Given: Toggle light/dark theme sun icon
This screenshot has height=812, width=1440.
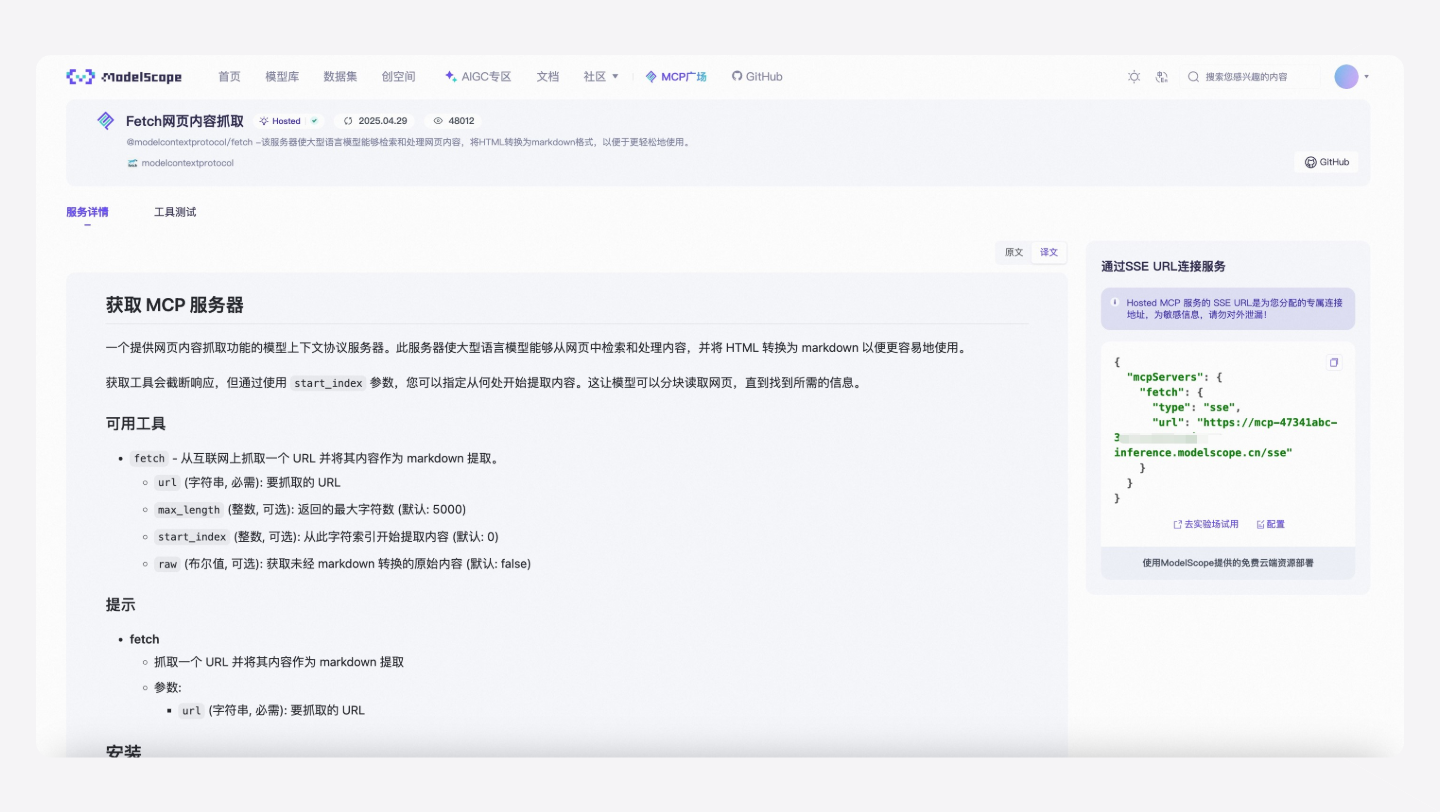Looking at the screenshot, I should point(1134,77).
